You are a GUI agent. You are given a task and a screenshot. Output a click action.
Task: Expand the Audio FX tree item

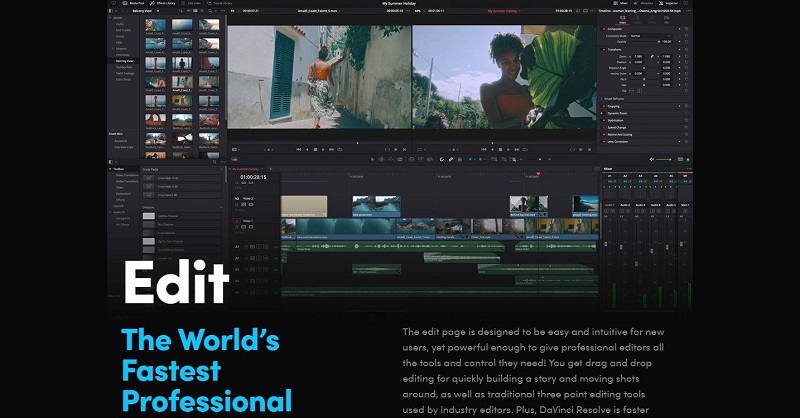point(111,212)
